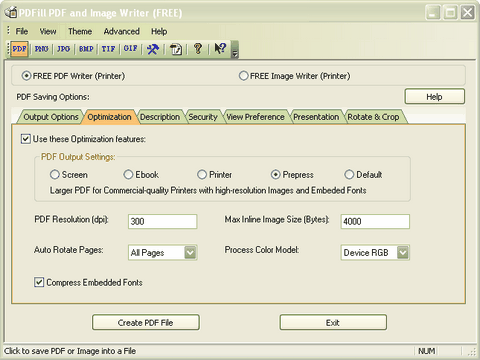This screenshot has height=360, width=480.
Task: Switch to the Security tab
Action: click(203, 117)
